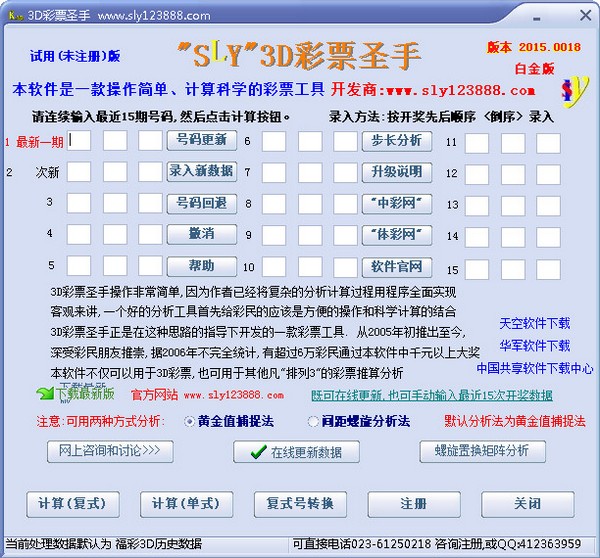Open 华军软件下载 link
This screenshot has height=558, width=600.
[535, 346]
